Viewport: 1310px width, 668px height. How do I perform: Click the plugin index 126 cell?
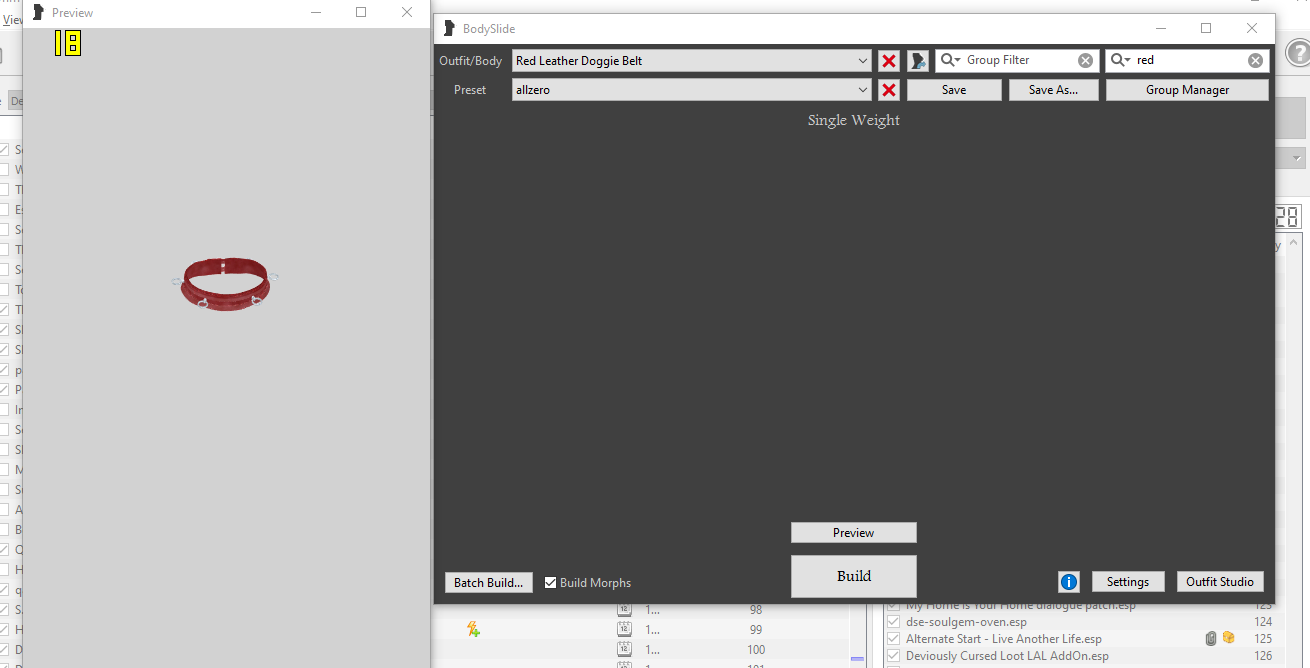coord(1263,656)
